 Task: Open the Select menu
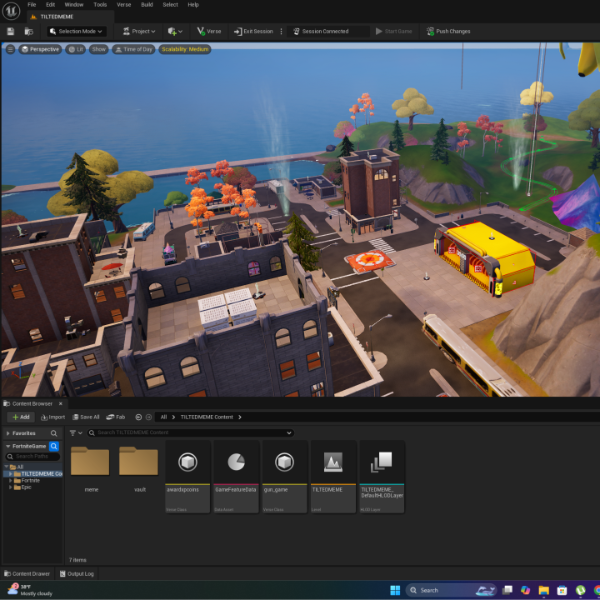pos(170,5)
